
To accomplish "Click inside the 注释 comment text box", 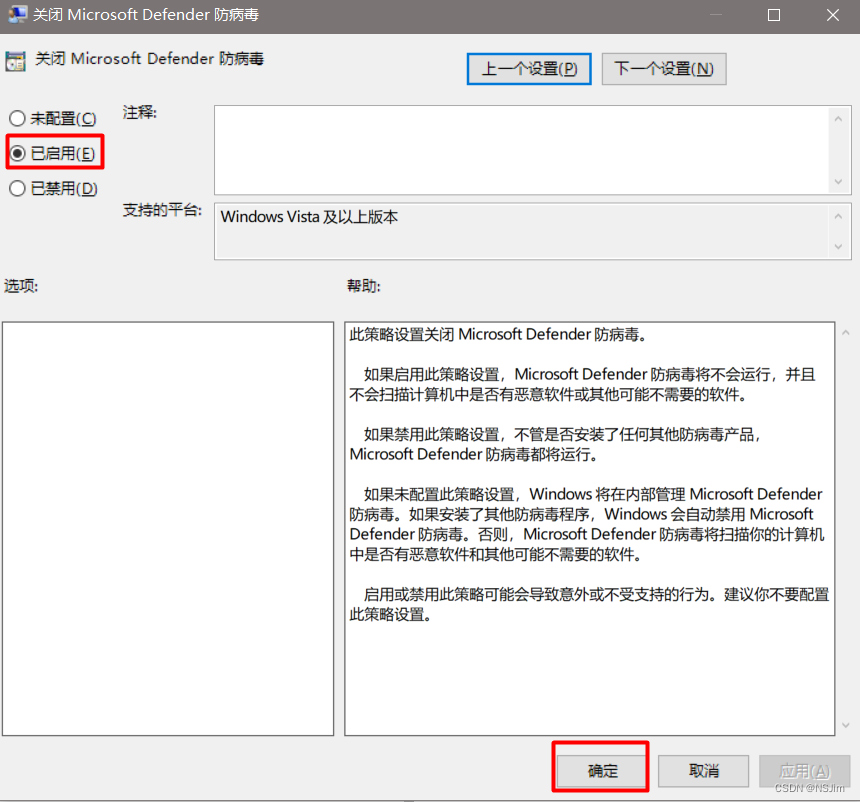I will (521, 150).
